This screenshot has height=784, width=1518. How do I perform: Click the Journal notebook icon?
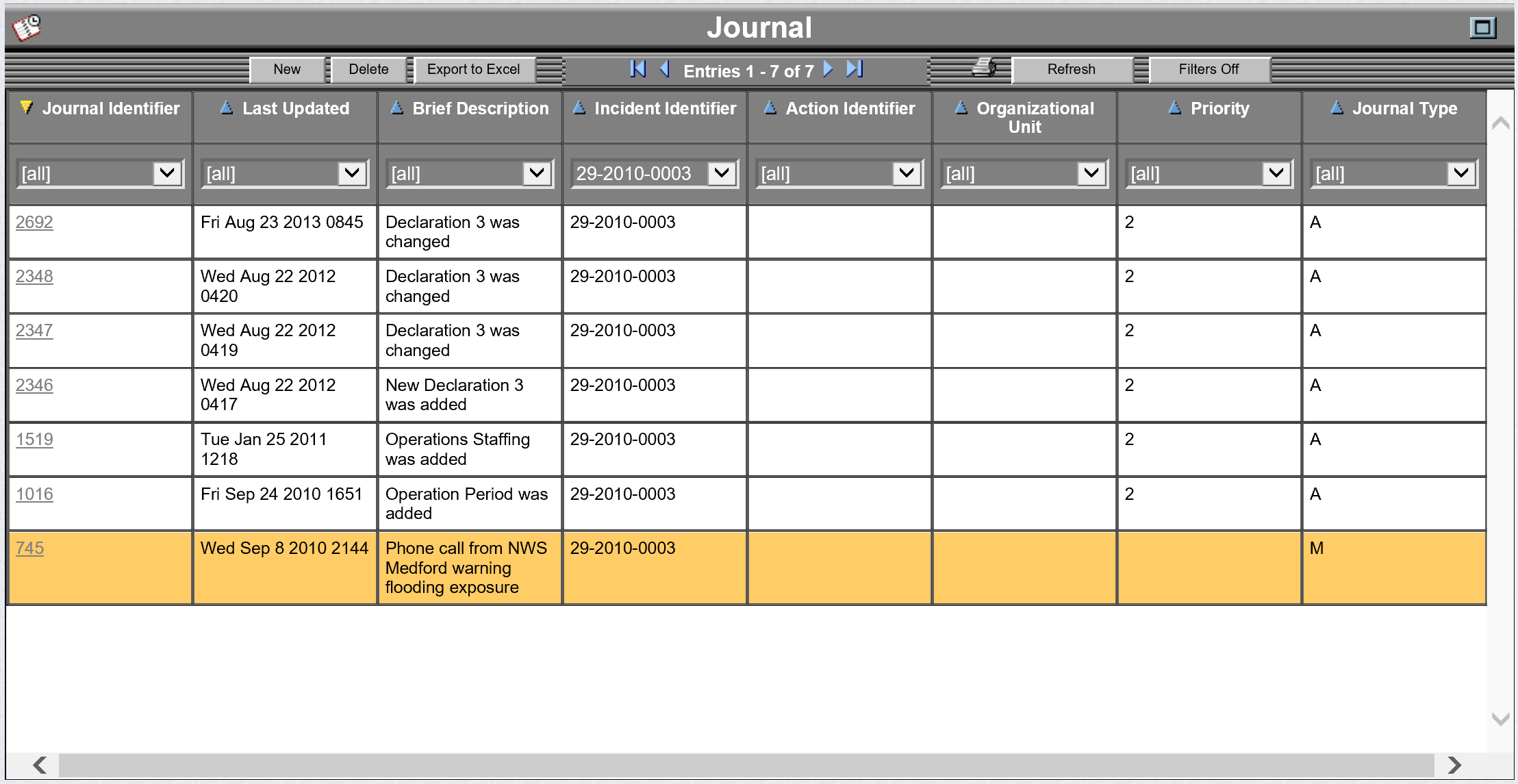tap(27, 28)
